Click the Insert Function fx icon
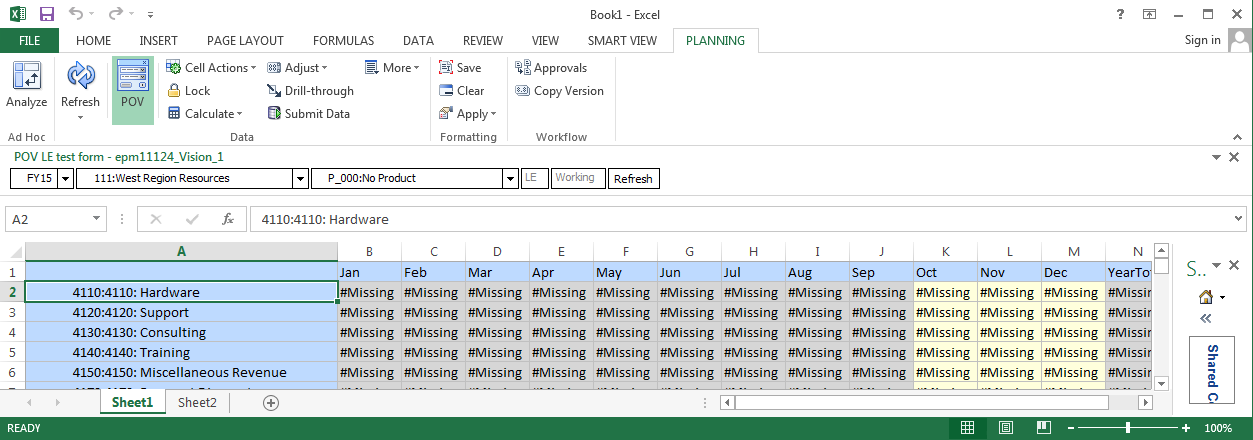1253x440 pixels. pos(228,219)
